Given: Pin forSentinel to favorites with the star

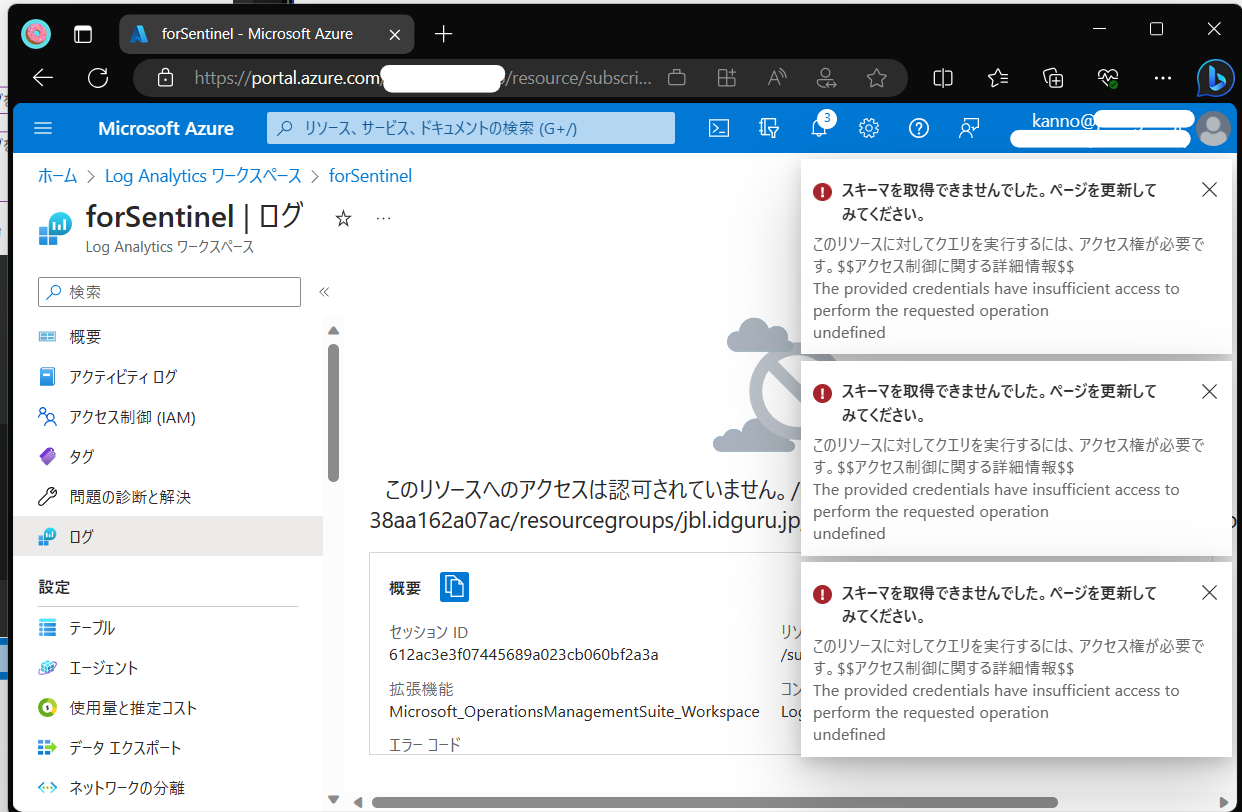Looking at the screenshot, I should click(x=343, y=218).
